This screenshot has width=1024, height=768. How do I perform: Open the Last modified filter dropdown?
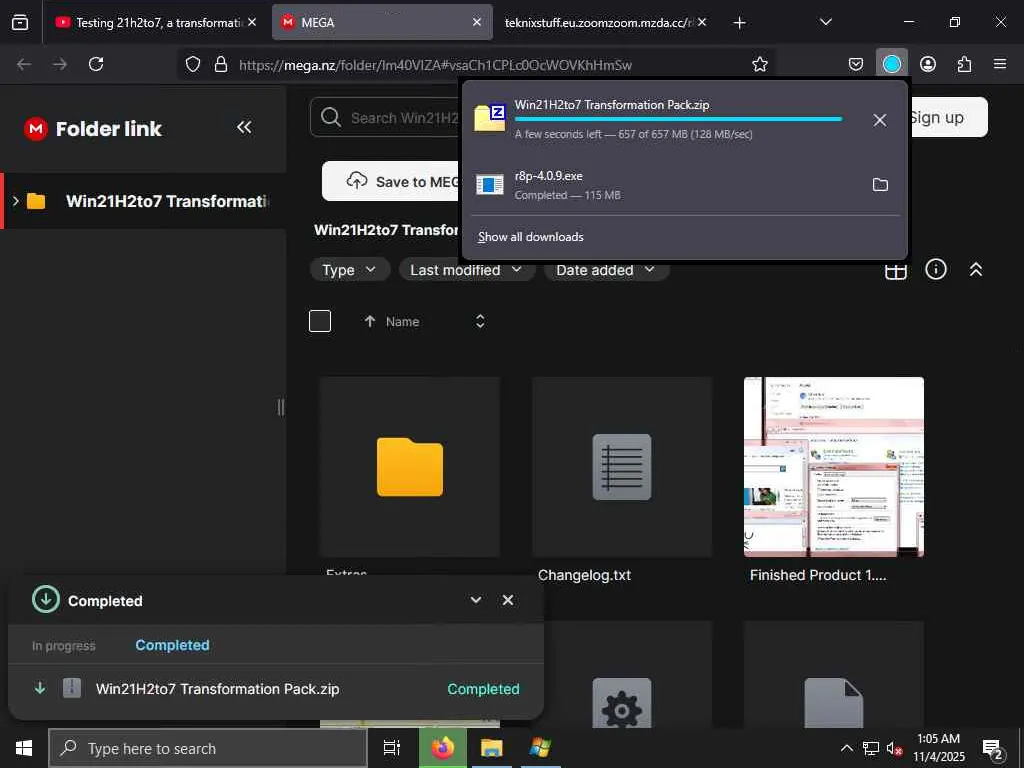pyautogui.click(x=466, y=270)
